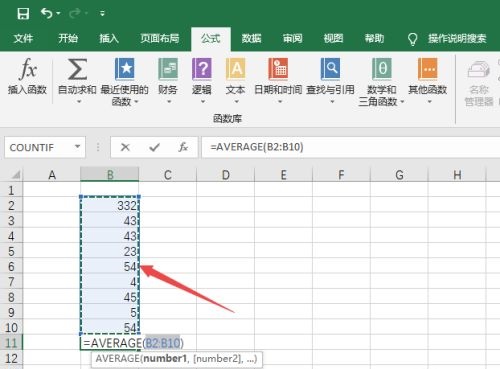Open 最近使用的函数 star book icon
The image size is (500, 369).
pyautogui.click(x=124, y=69)
